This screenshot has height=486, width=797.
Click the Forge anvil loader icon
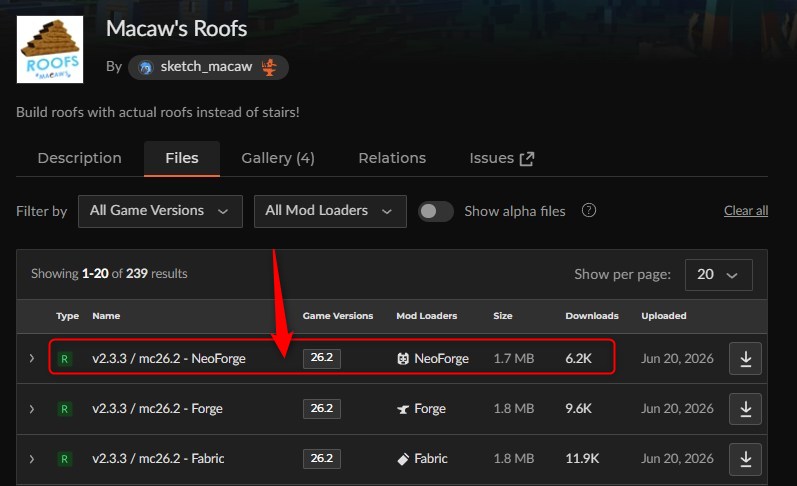click(403, 409)
